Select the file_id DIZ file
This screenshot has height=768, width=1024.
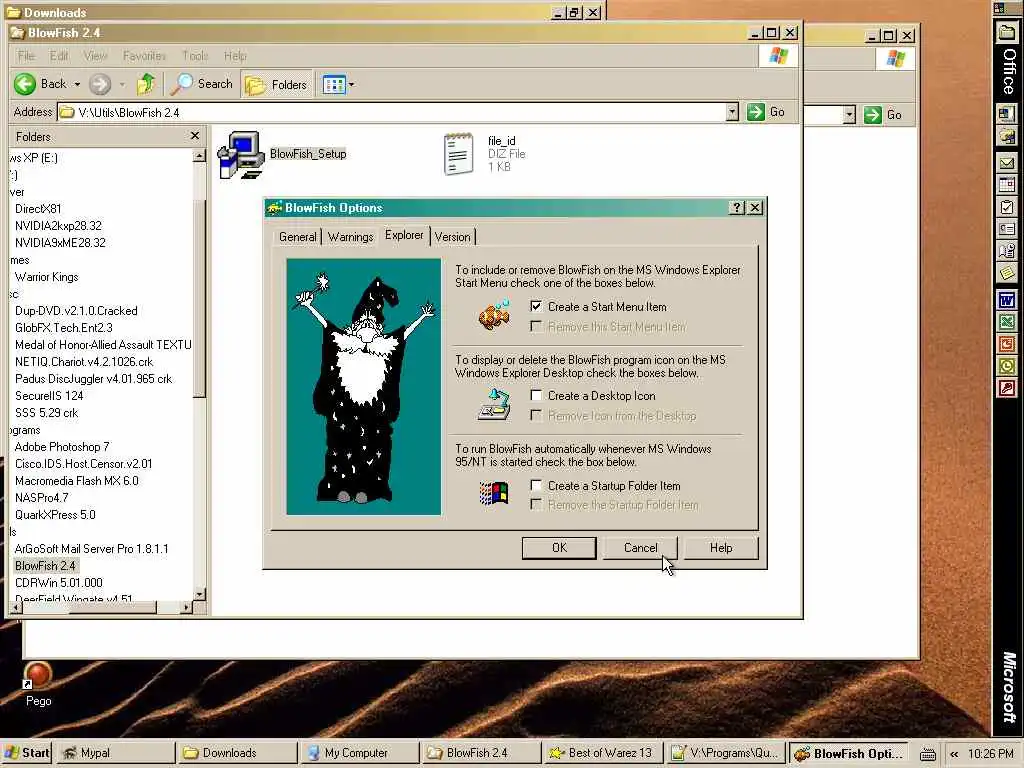click(458, 154)
